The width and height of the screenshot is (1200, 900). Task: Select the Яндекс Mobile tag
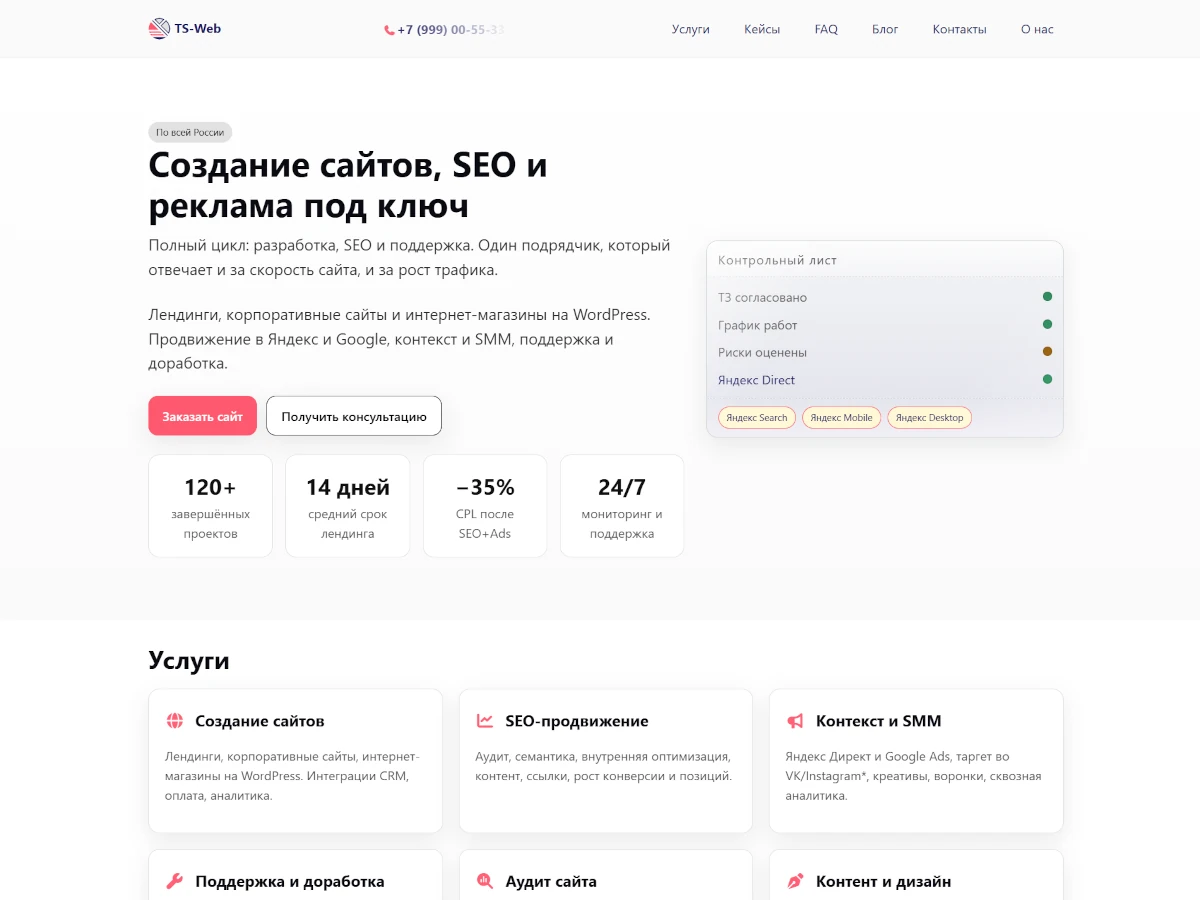click(x=841, y=418)
